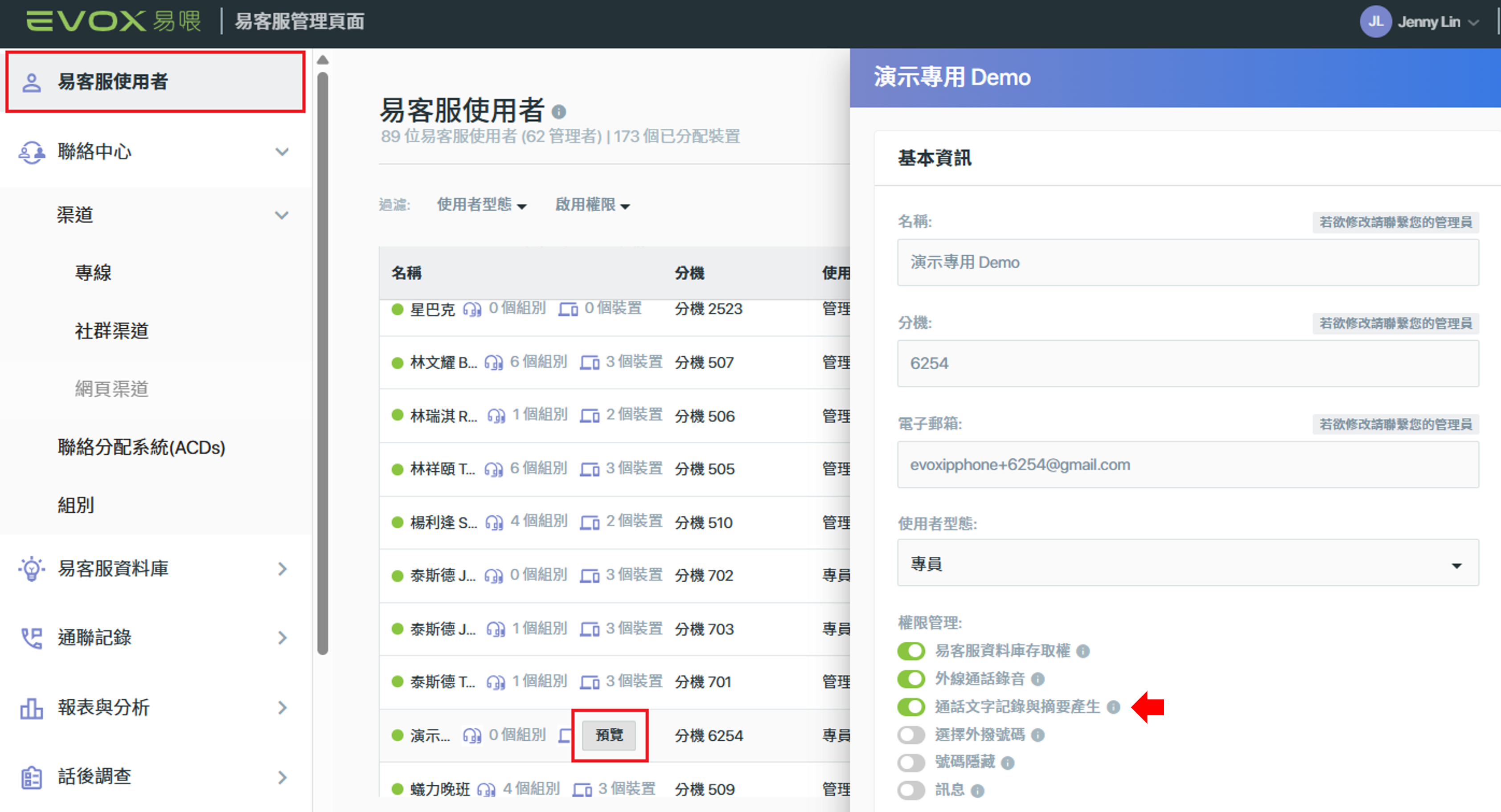Click the clipboard icon of 話後調查

click(32, 777)
